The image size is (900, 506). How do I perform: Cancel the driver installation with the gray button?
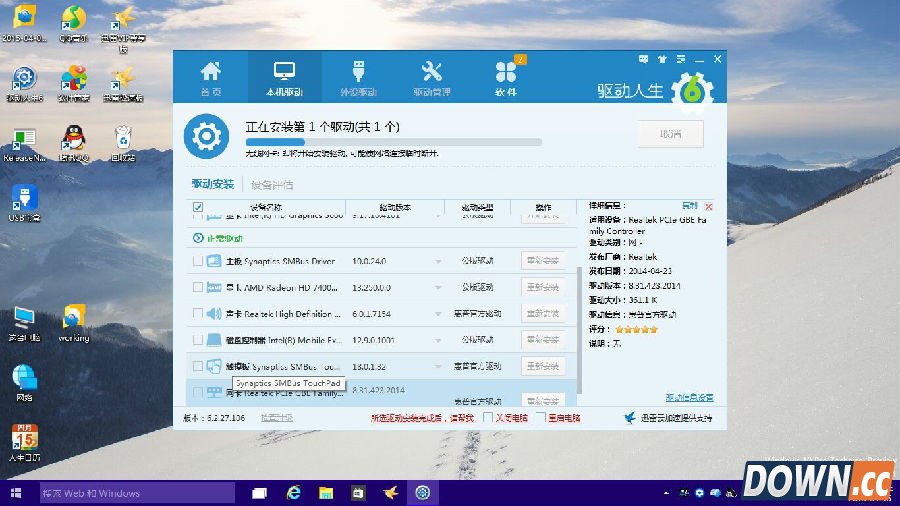(670, 134)
